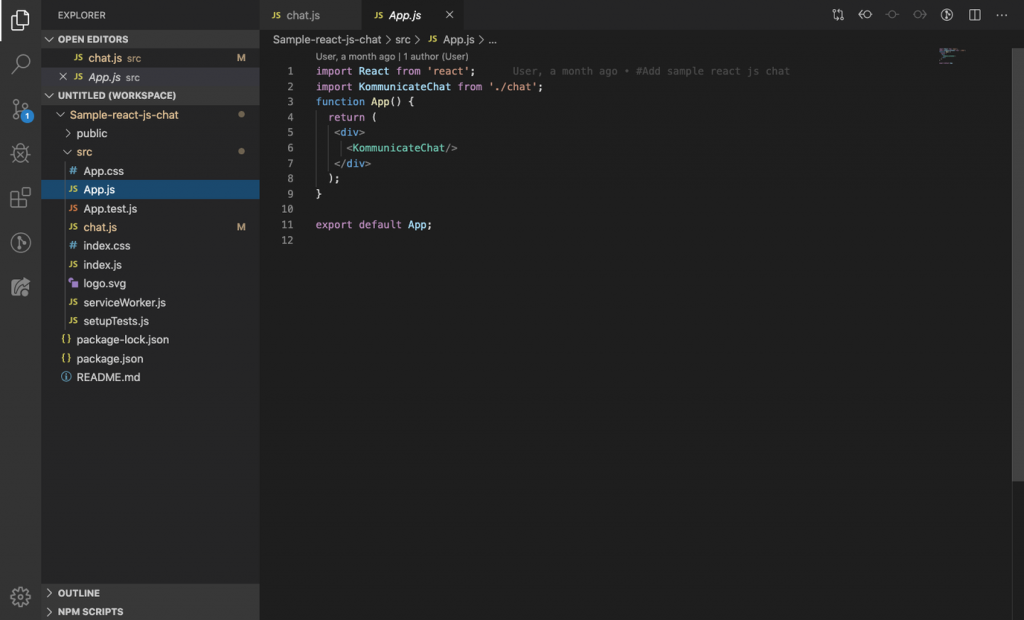Expand the NPM Scripts panel
Viewport: 1024px width, 620px height.
coord(90,611)
